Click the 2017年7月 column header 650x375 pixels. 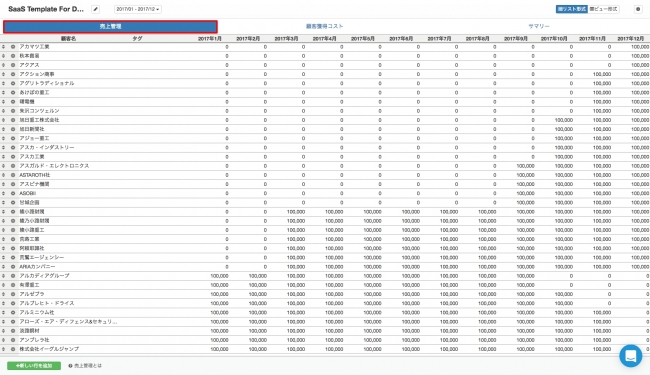coord(439,39)
